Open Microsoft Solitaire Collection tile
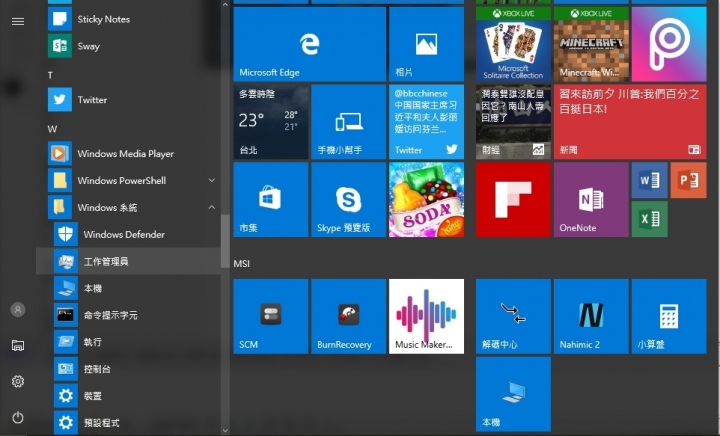Screen dimensions: 720x436 coord(513,44)
